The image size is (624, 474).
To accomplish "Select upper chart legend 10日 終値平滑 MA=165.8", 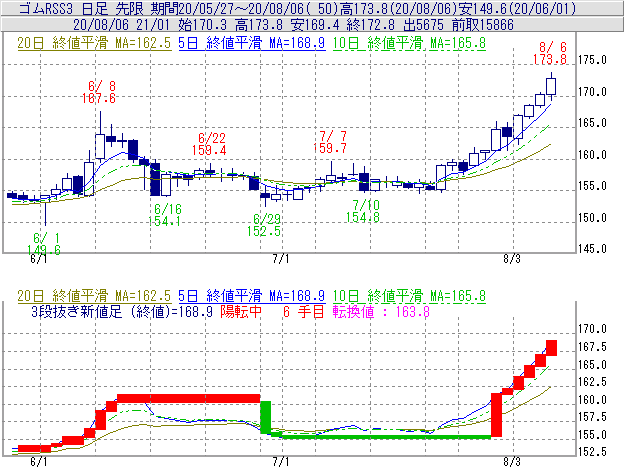I will point(409,43).
